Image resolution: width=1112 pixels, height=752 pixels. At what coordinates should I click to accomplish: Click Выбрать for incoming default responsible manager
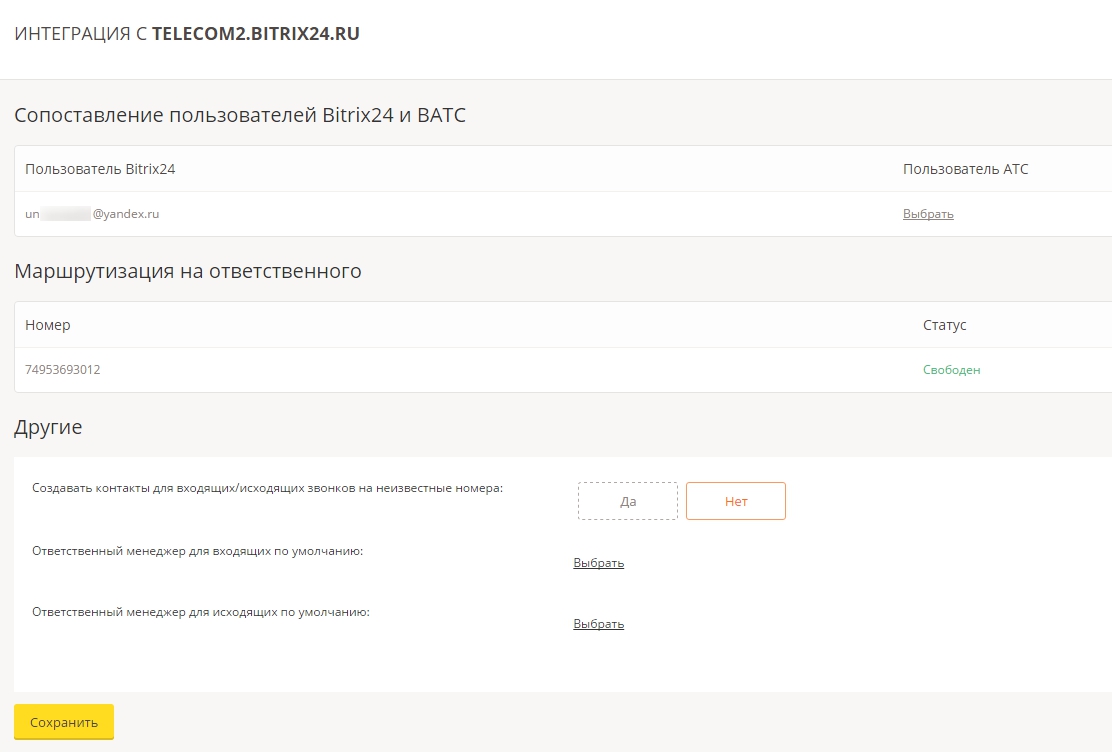coord(598,562)
